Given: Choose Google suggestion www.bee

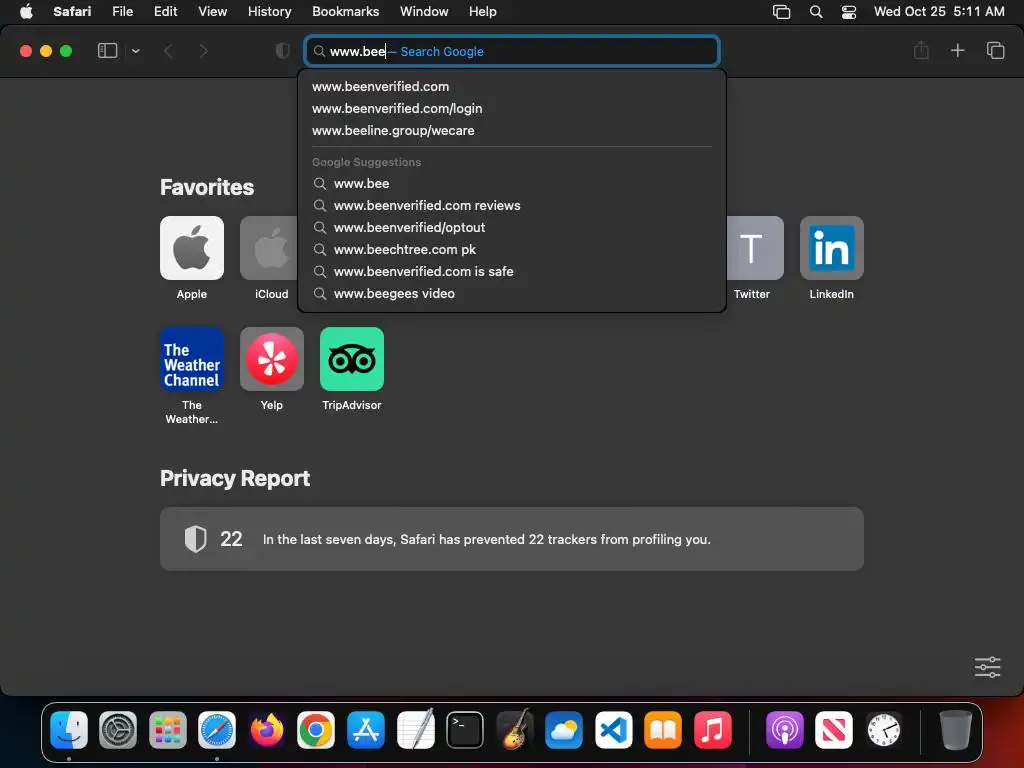Looking at the screenshot, I should pos(512,184).
